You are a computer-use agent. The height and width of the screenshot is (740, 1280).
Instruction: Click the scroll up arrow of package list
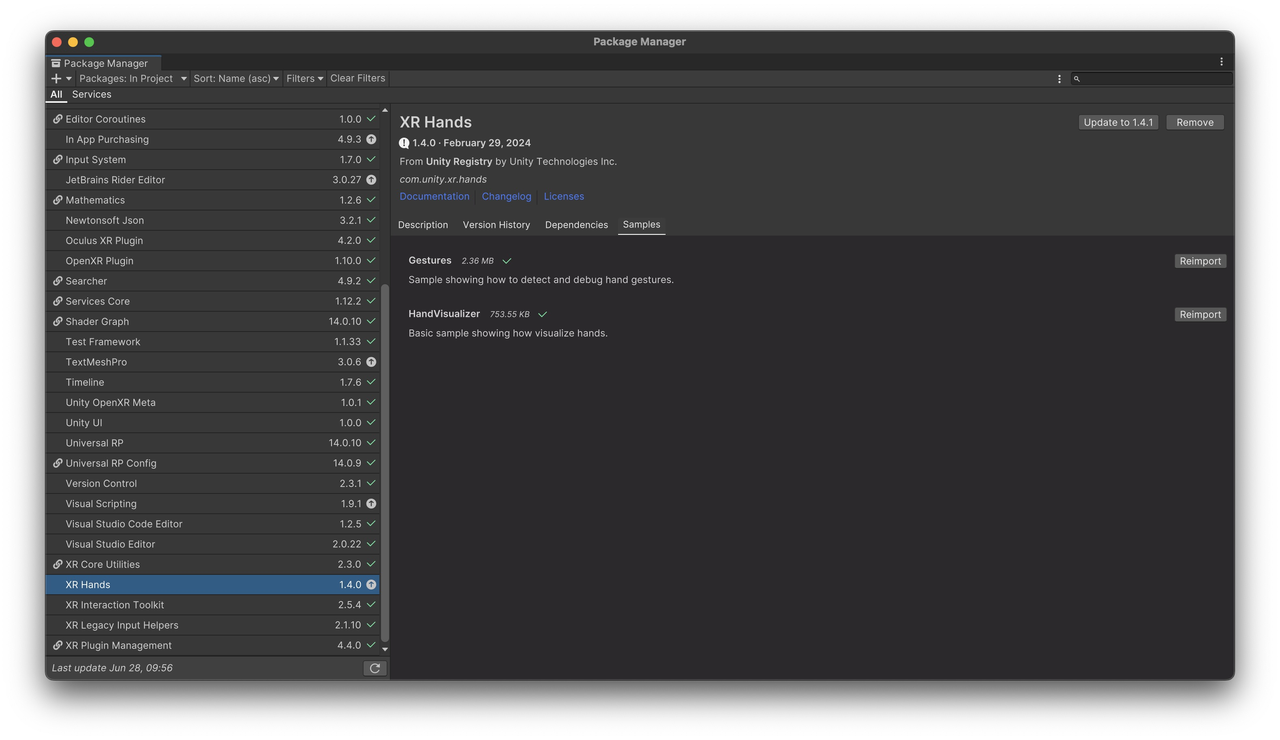tap(385, 111)
